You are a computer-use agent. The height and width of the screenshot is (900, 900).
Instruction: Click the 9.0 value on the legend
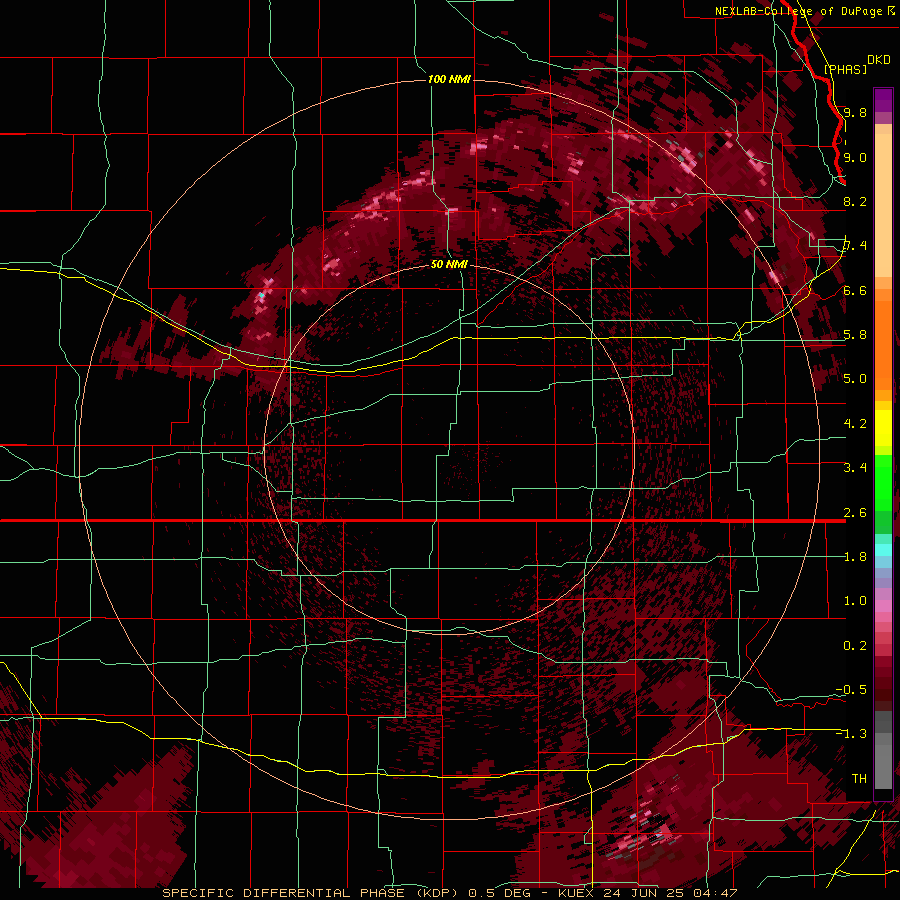tap(855, 157)
